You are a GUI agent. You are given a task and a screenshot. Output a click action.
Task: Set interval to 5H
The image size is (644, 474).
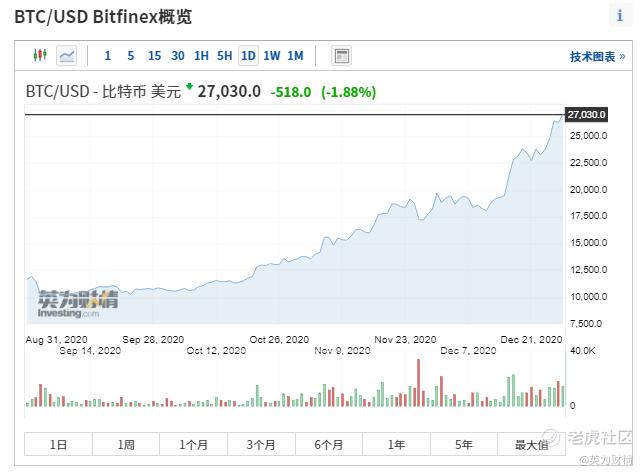pyautogui.click(x=224, y=56)
